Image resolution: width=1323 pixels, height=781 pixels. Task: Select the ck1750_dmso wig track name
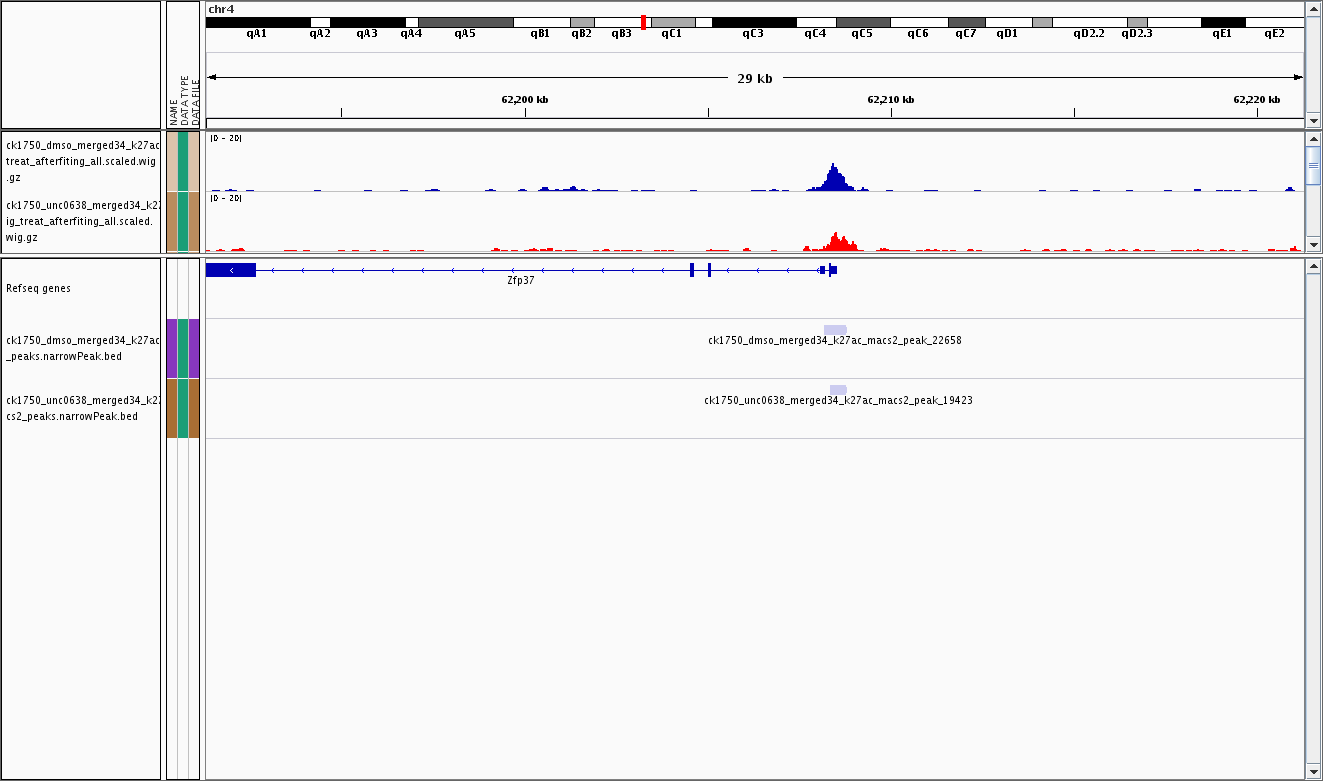tap(81, 160)
